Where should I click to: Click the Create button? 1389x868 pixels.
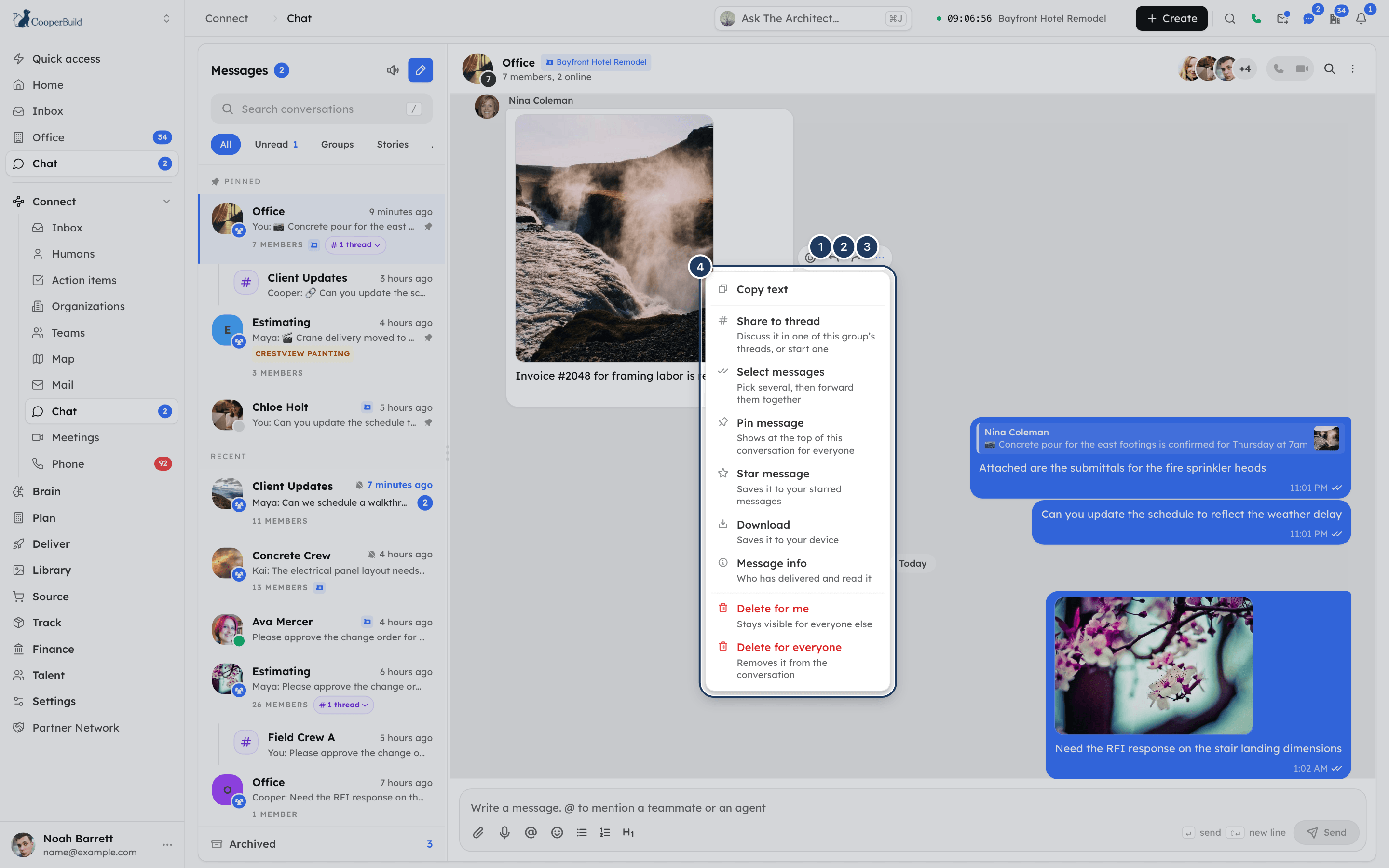(1171, 18)
